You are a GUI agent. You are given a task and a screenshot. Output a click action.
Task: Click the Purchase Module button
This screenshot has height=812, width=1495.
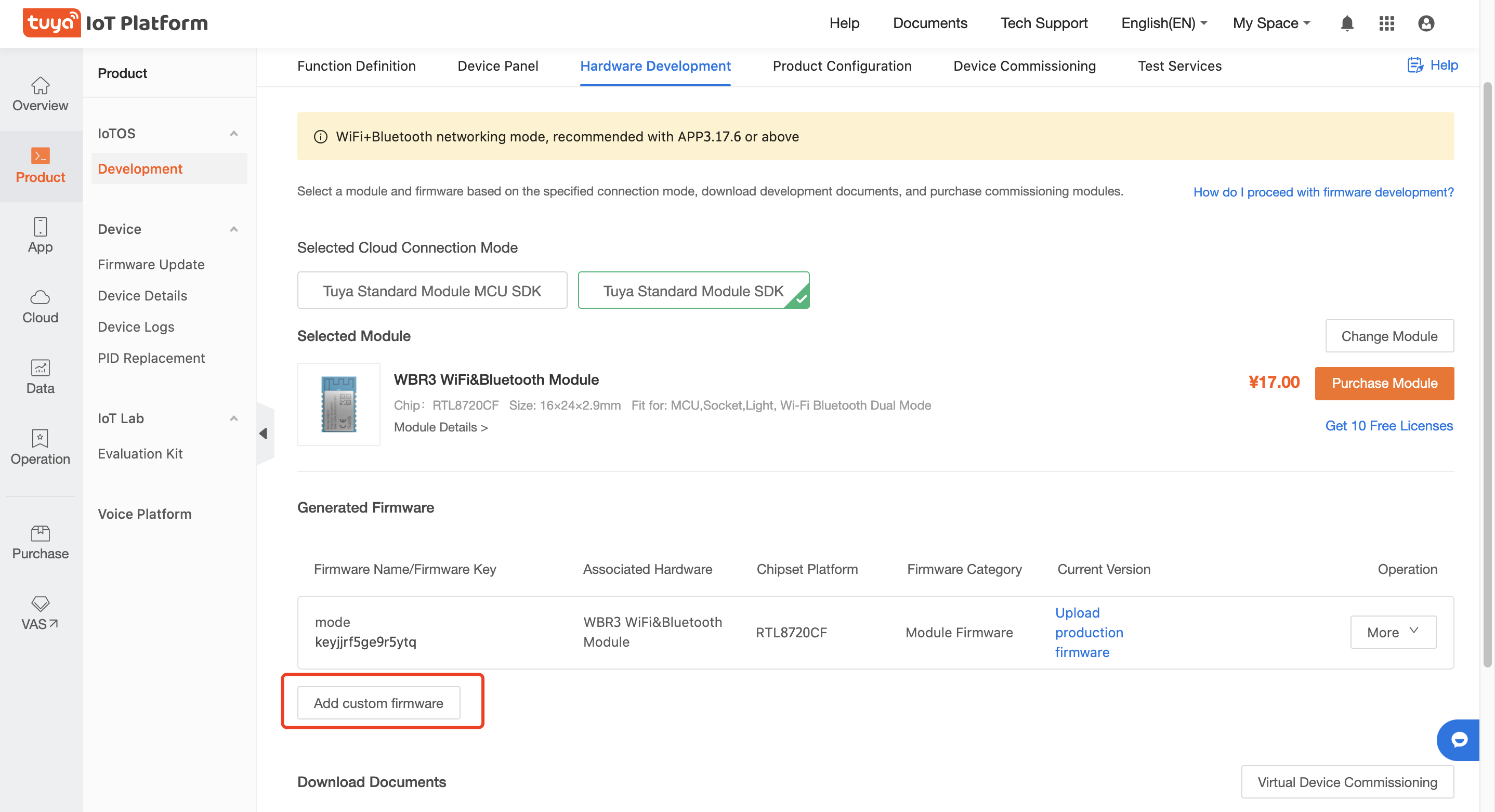(1384, 383)
